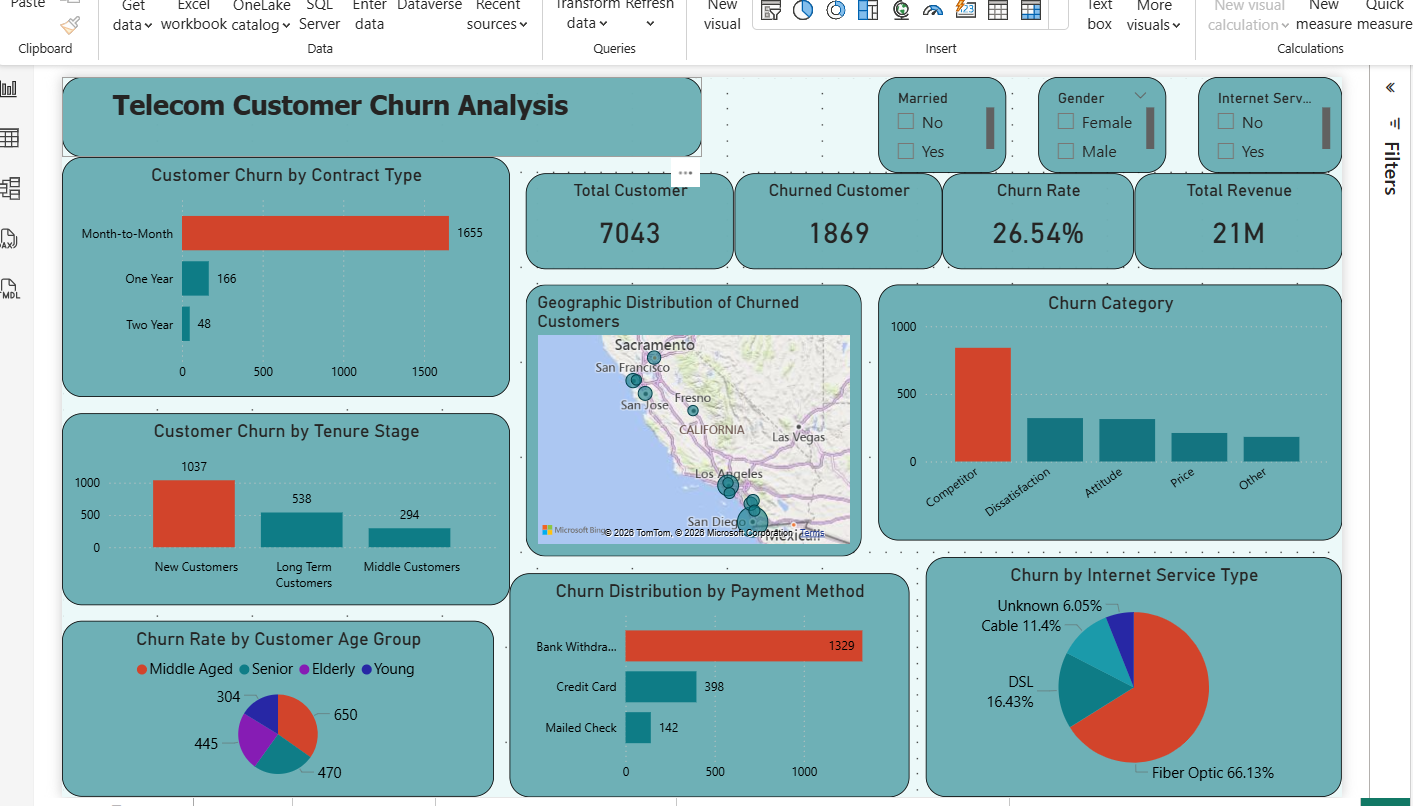Tick Internet Service 'Yes' checkbox
The height and width of the screenshot is (806, 1413).
[1226, 151]
